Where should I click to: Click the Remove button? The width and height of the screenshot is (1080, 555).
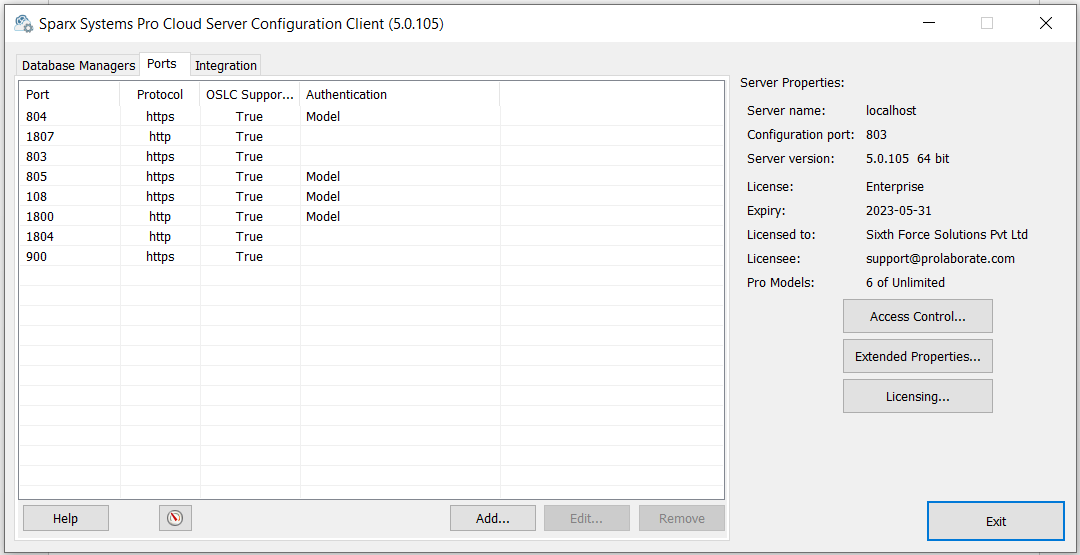(681, 518)
